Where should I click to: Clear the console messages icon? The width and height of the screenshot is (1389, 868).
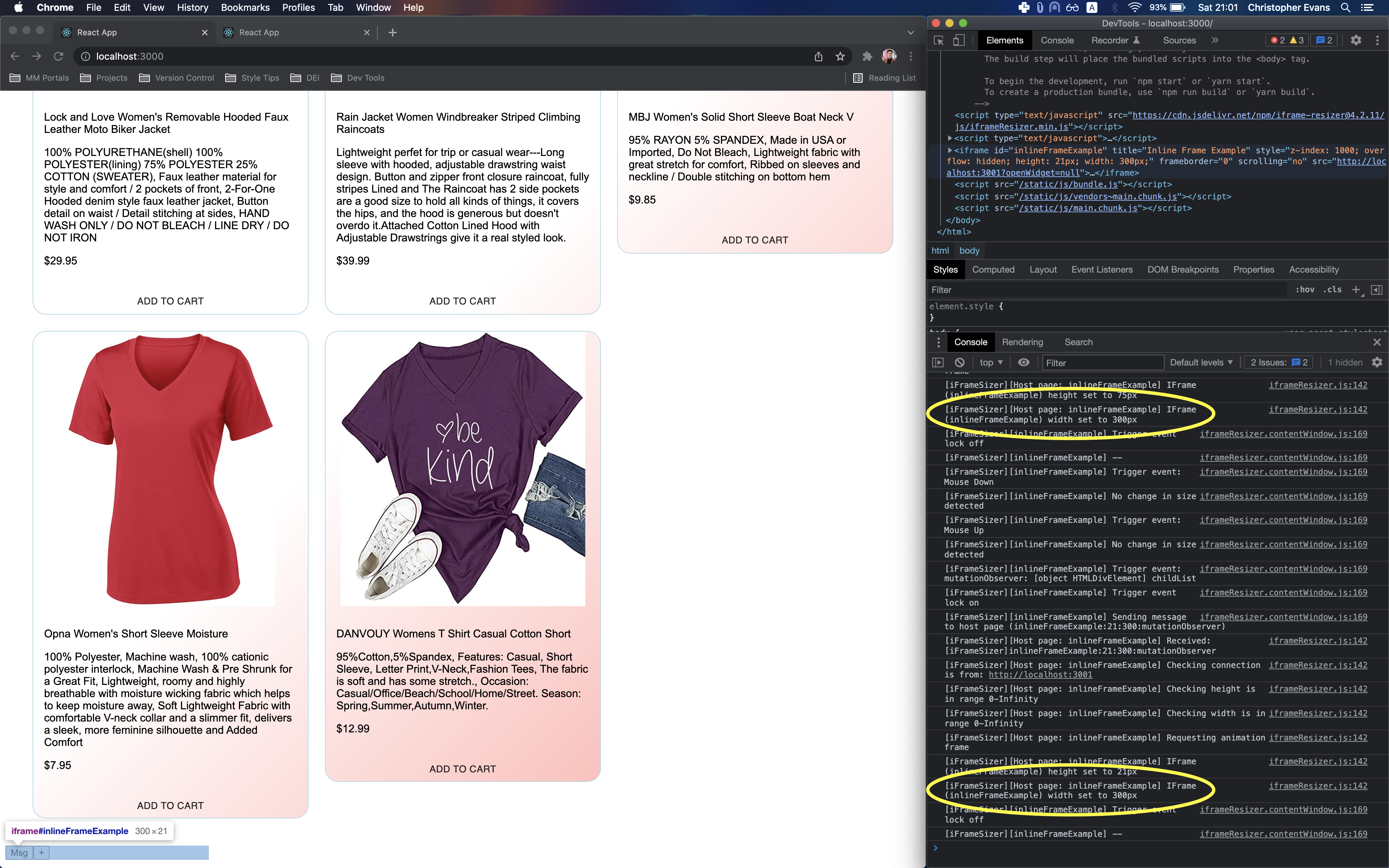click(x=960, y=362)
